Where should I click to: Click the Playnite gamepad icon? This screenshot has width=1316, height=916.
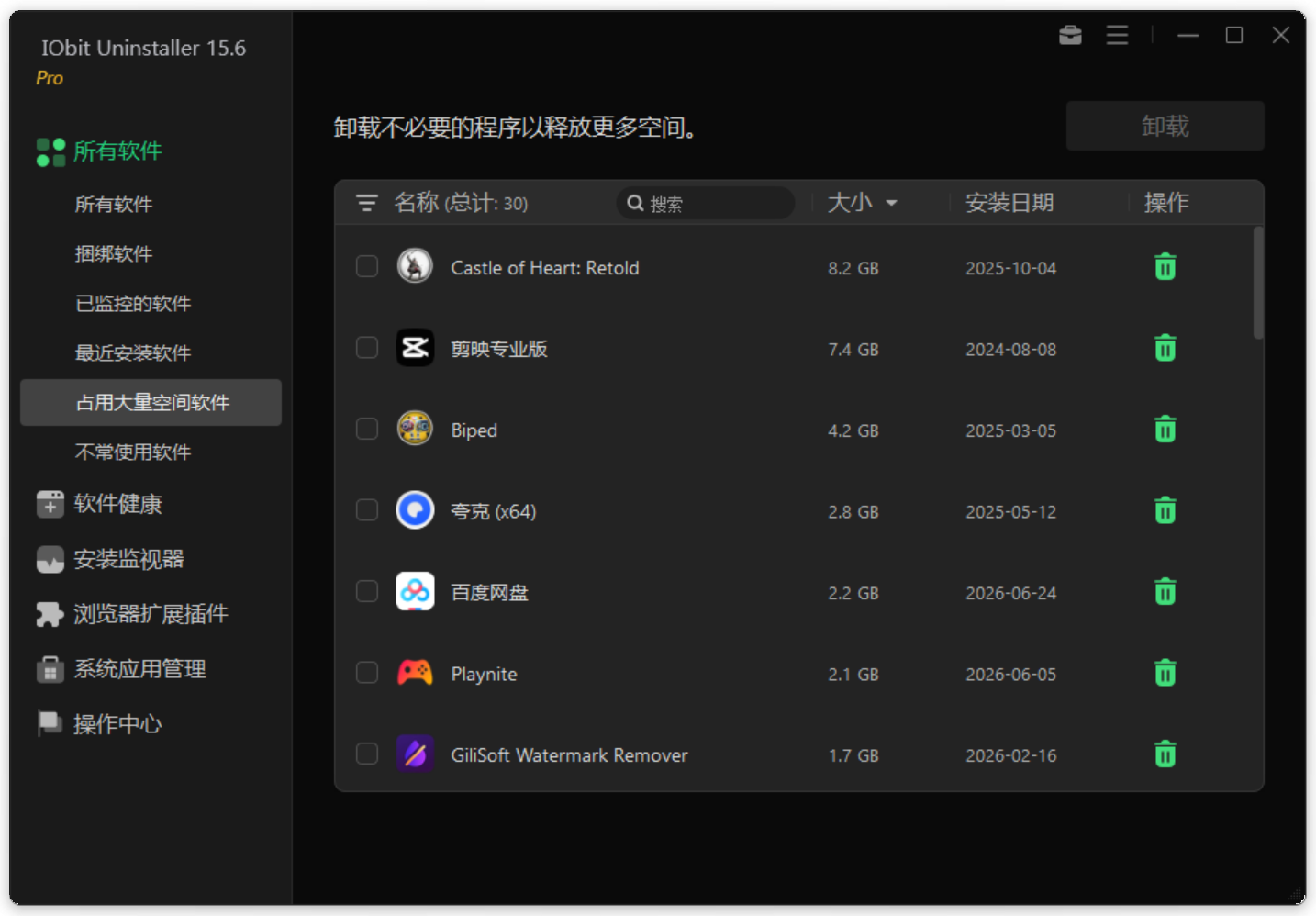(415, 673)
